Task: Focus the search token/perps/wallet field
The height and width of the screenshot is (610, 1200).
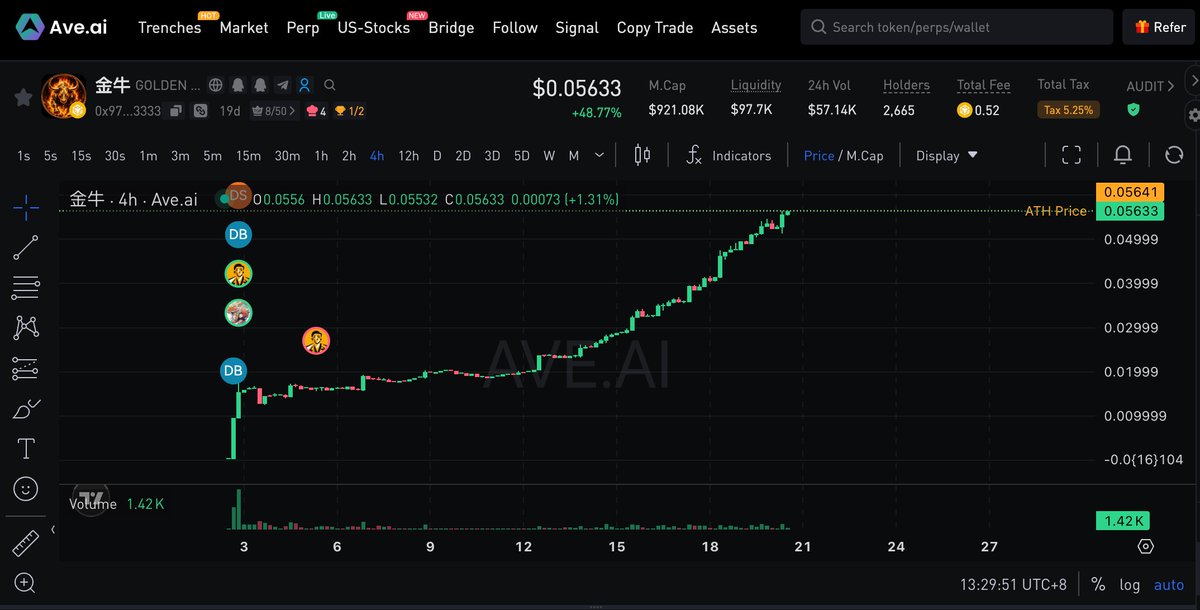Action: [x=956, y=27]
